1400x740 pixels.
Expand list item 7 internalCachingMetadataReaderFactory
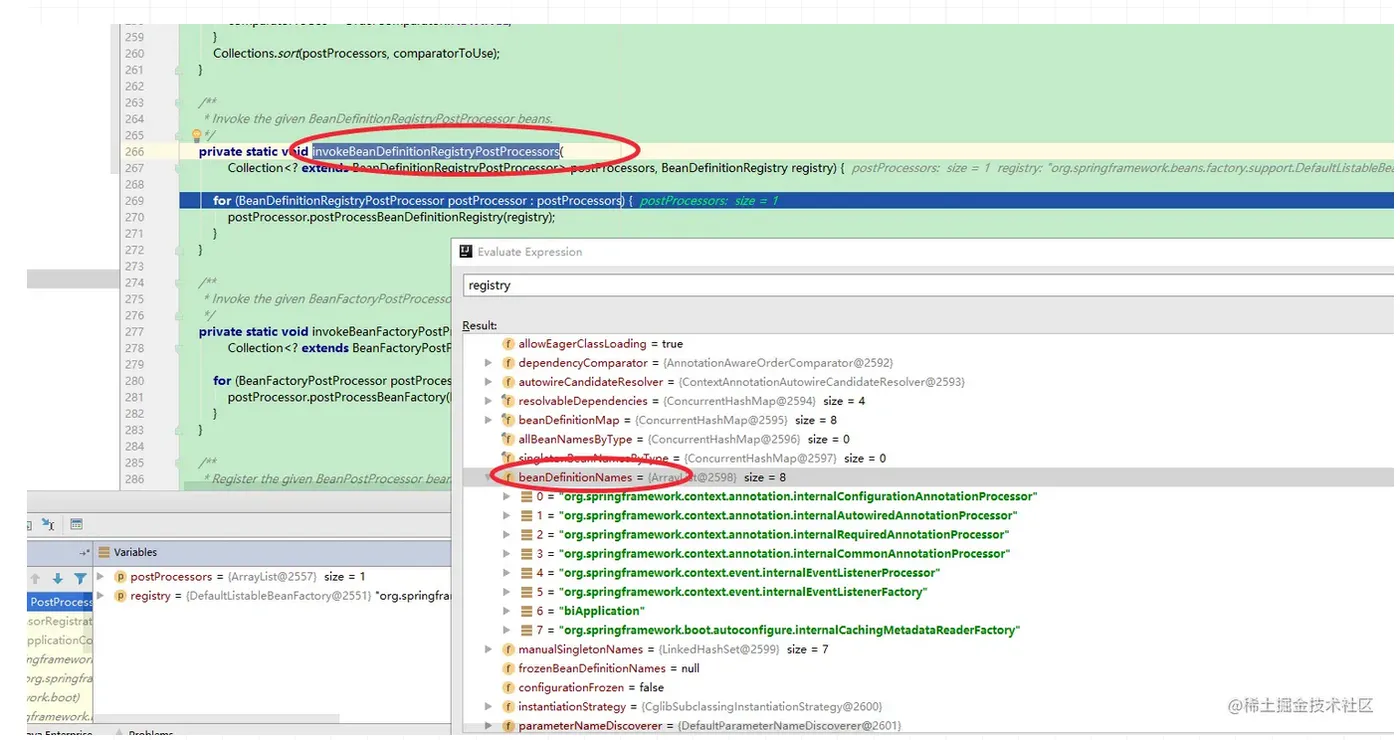[x=508, y=631]
